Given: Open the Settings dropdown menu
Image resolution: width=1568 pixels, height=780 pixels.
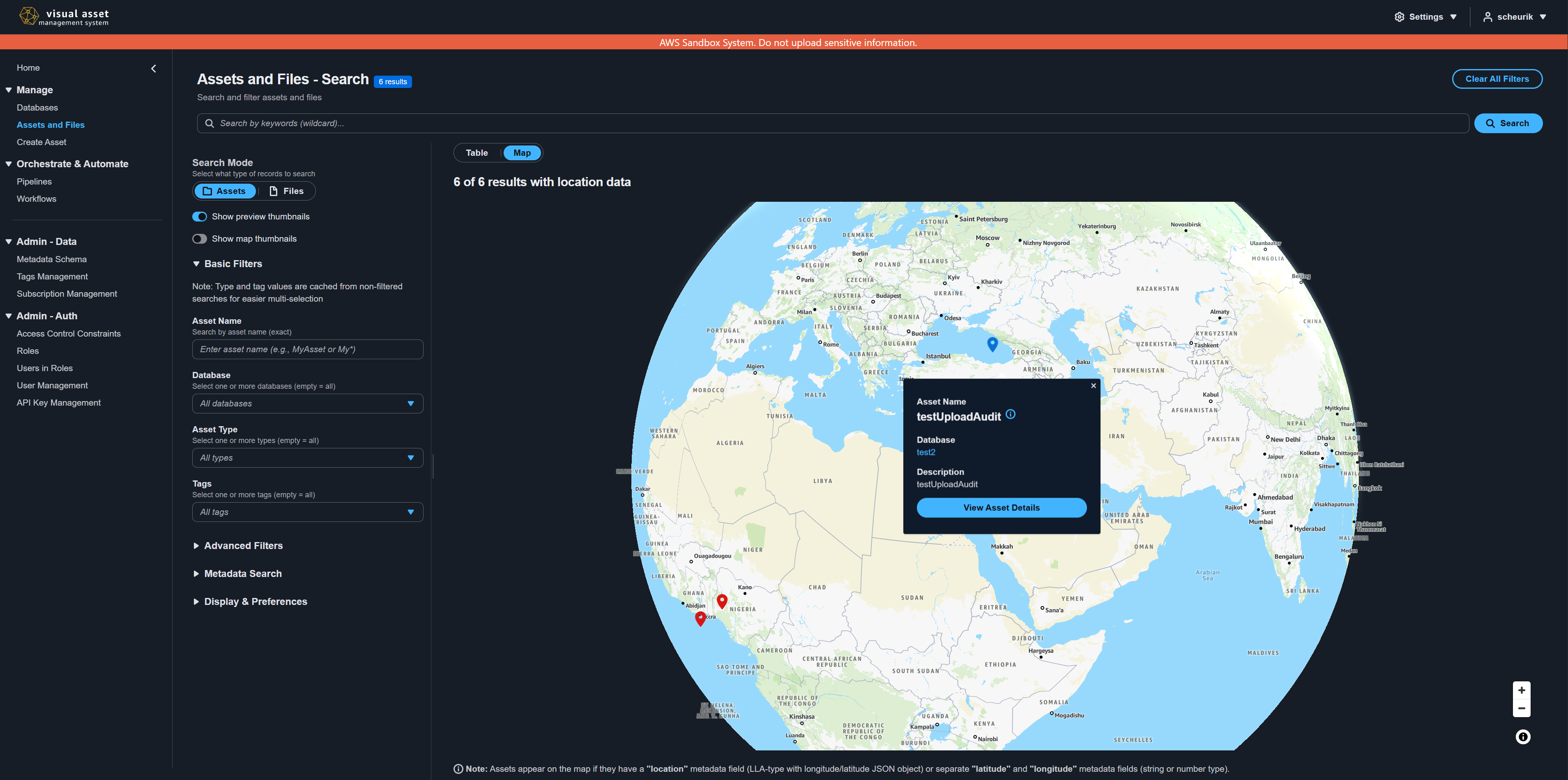Looking at the screenshot, I should (1425, 17).
